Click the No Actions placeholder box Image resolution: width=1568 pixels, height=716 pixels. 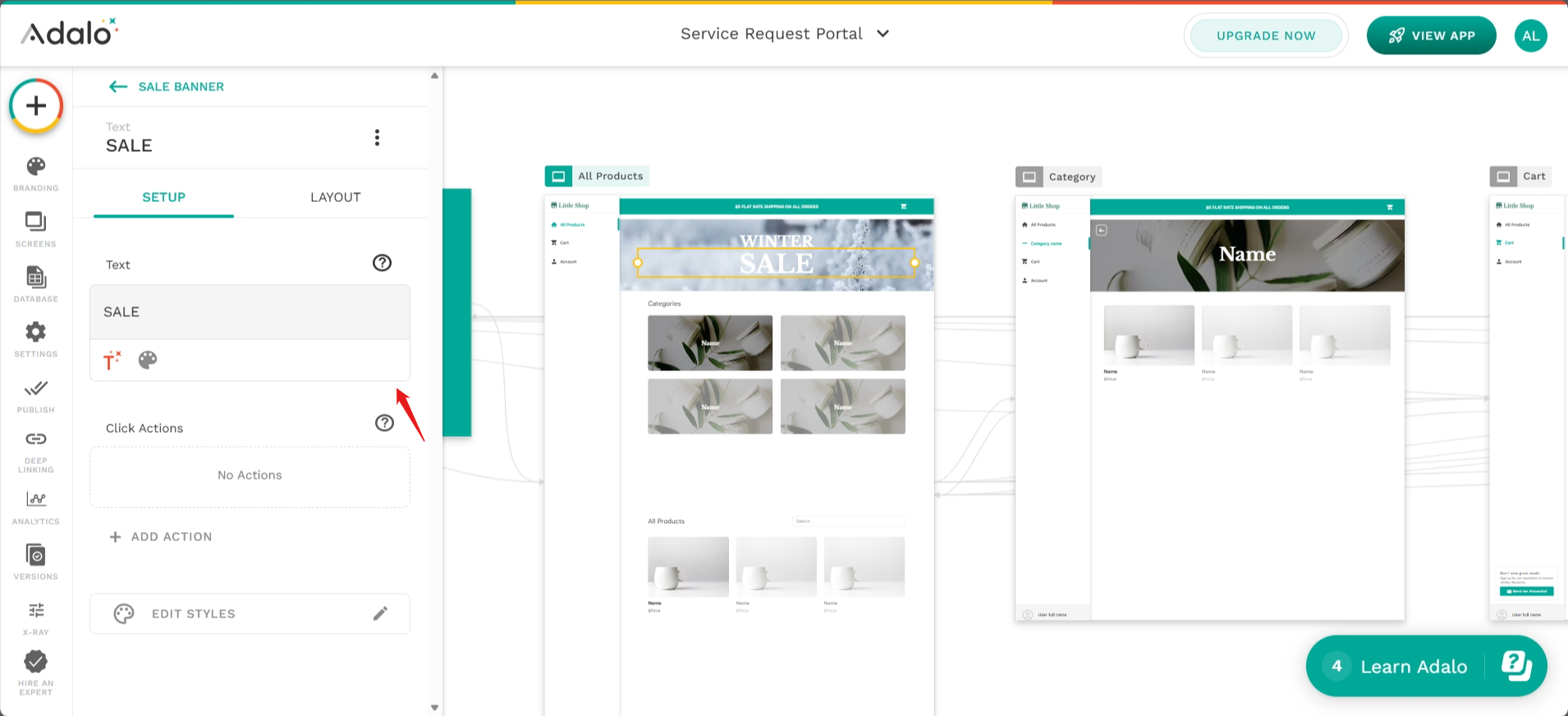tap(250, 476)
